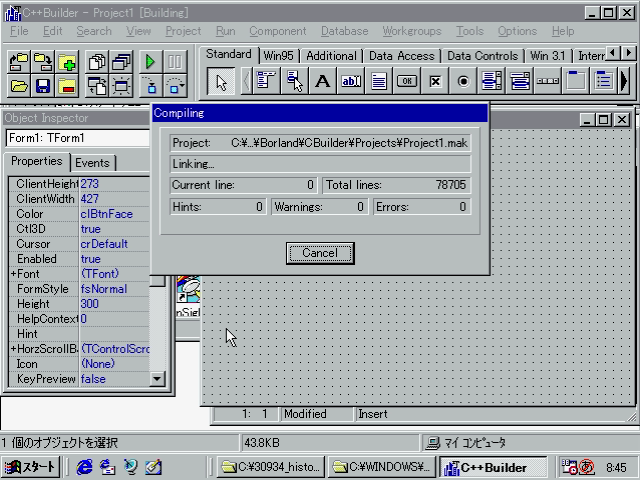This screenshot has height=480, width=640.
Task: Select the Memo component icon
Action: (379, 81)
